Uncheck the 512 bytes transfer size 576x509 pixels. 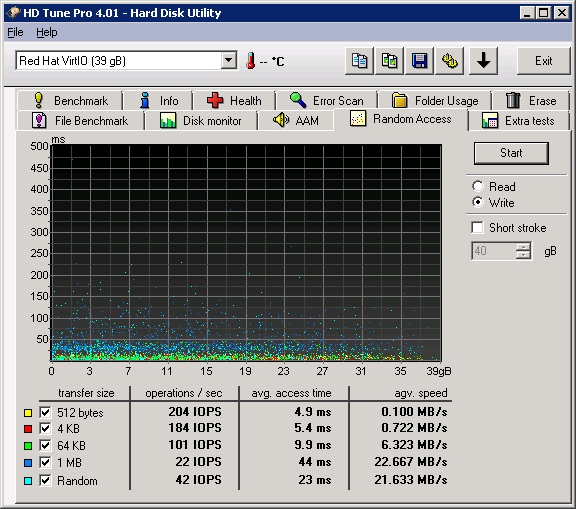coord(45,412)
